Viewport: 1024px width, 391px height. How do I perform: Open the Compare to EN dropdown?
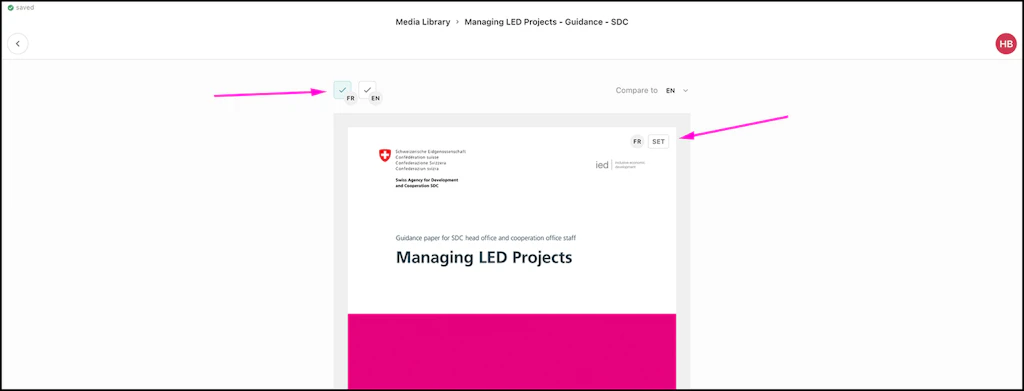coord(677,91)
